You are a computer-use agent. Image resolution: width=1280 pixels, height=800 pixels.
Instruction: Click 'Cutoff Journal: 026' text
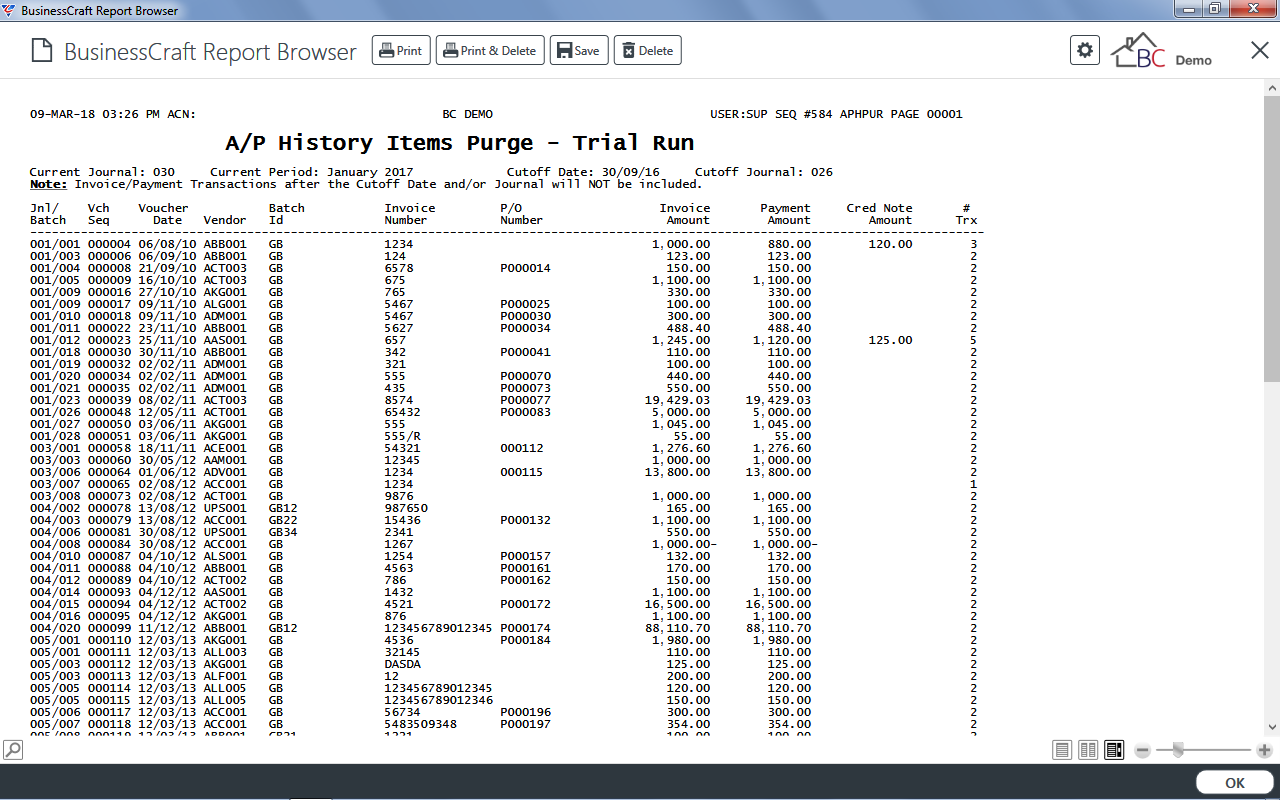tap(764, 172)
